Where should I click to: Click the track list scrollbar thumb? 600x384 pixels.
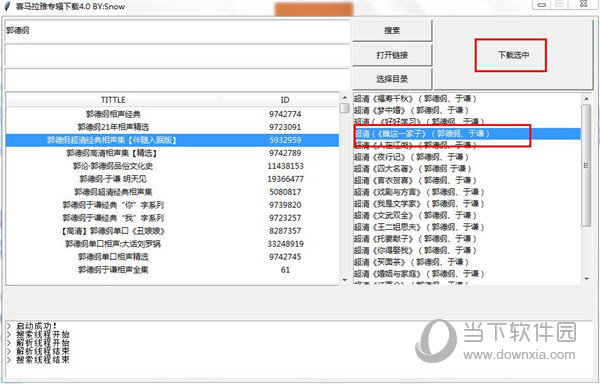click(586, 166)
